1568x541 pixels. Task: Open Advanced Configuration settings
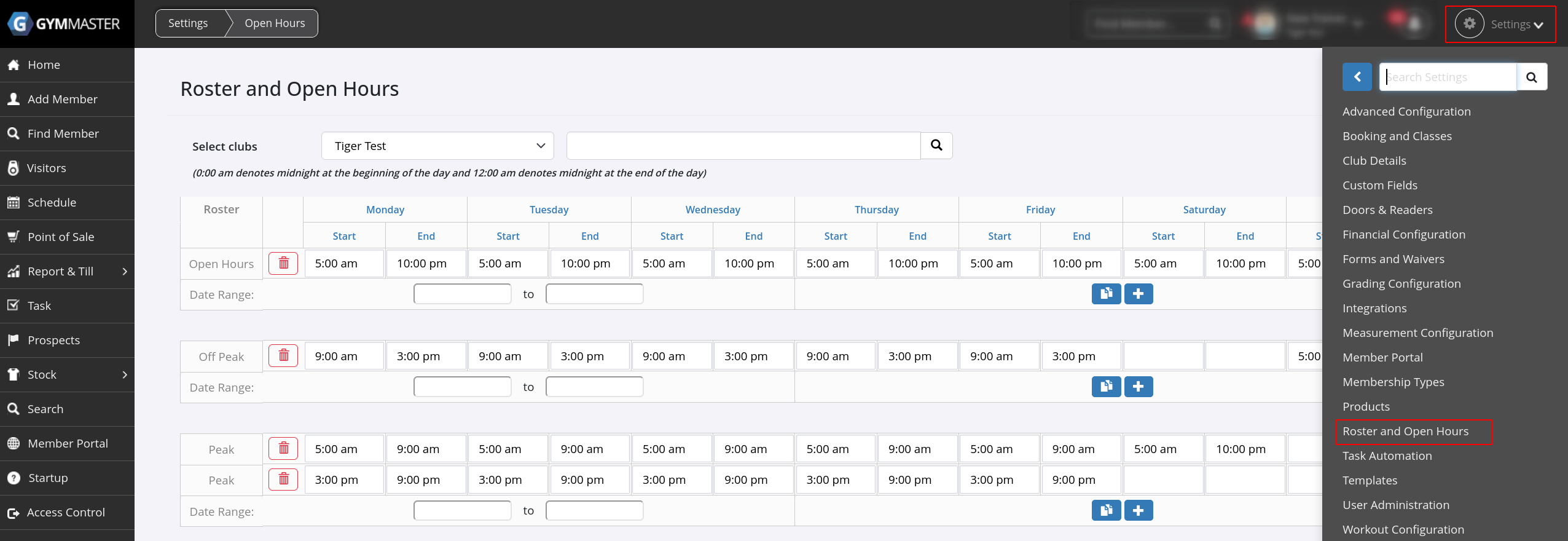click(x=1406, y=112)
